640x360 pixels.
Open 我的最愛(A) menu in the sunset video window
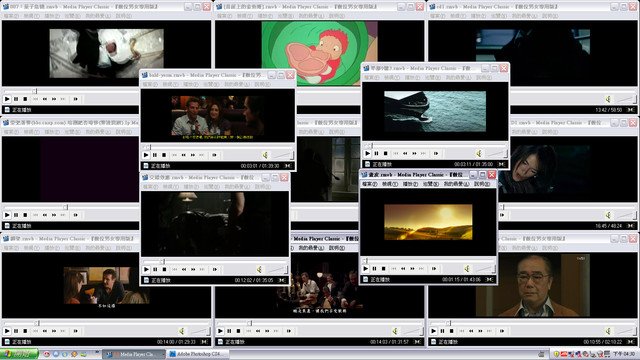tap(456, 184)
